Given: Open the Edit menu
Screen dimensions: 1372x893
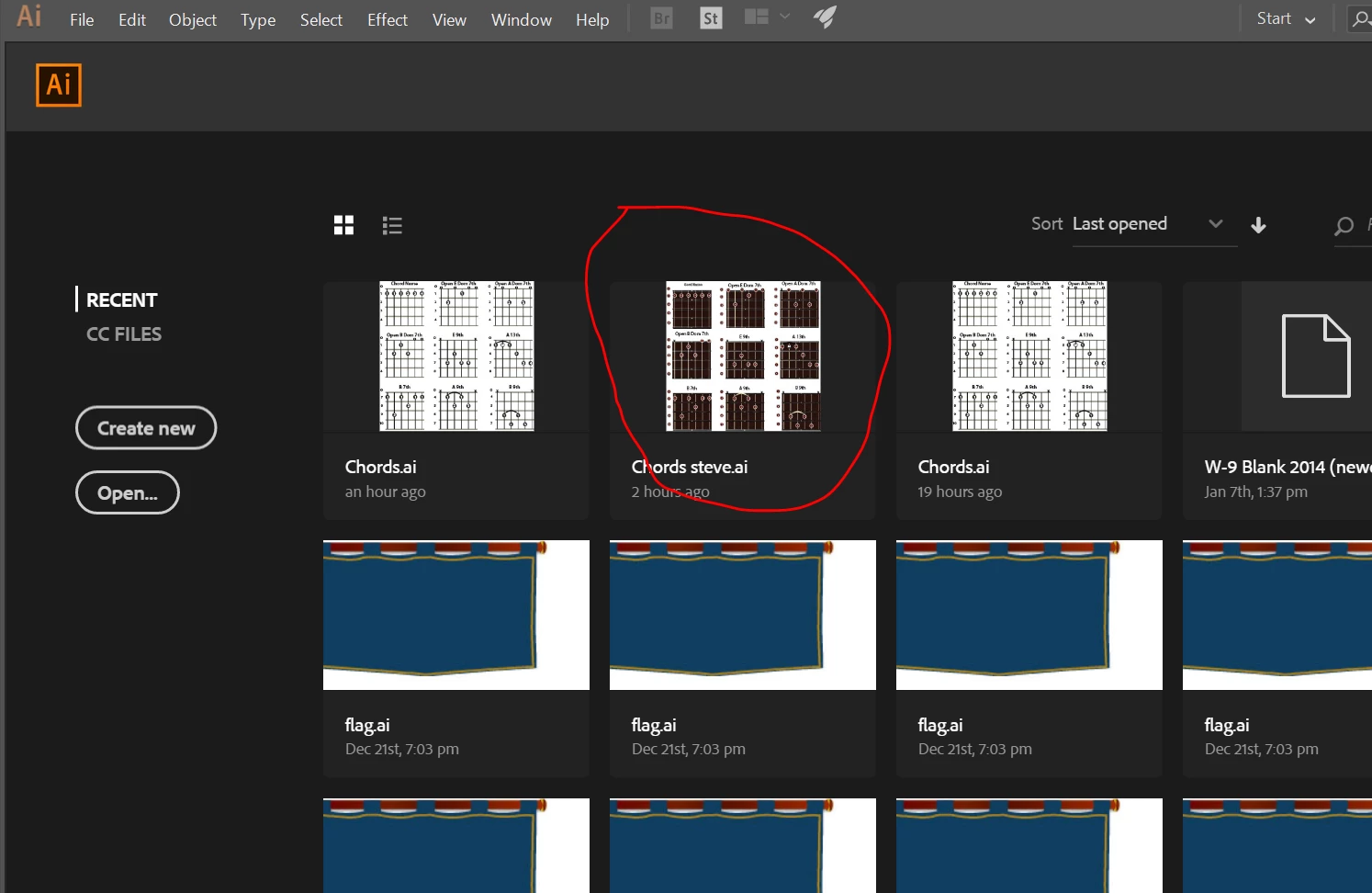Looking at the screenshot, I should click(x=132, y=19).
